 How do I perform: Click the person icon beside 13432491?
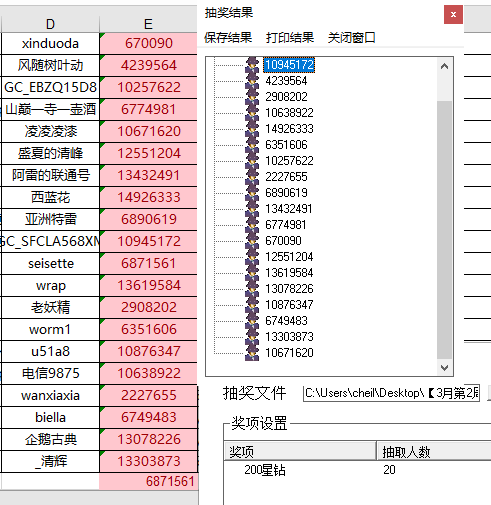(x=252, y=209)
